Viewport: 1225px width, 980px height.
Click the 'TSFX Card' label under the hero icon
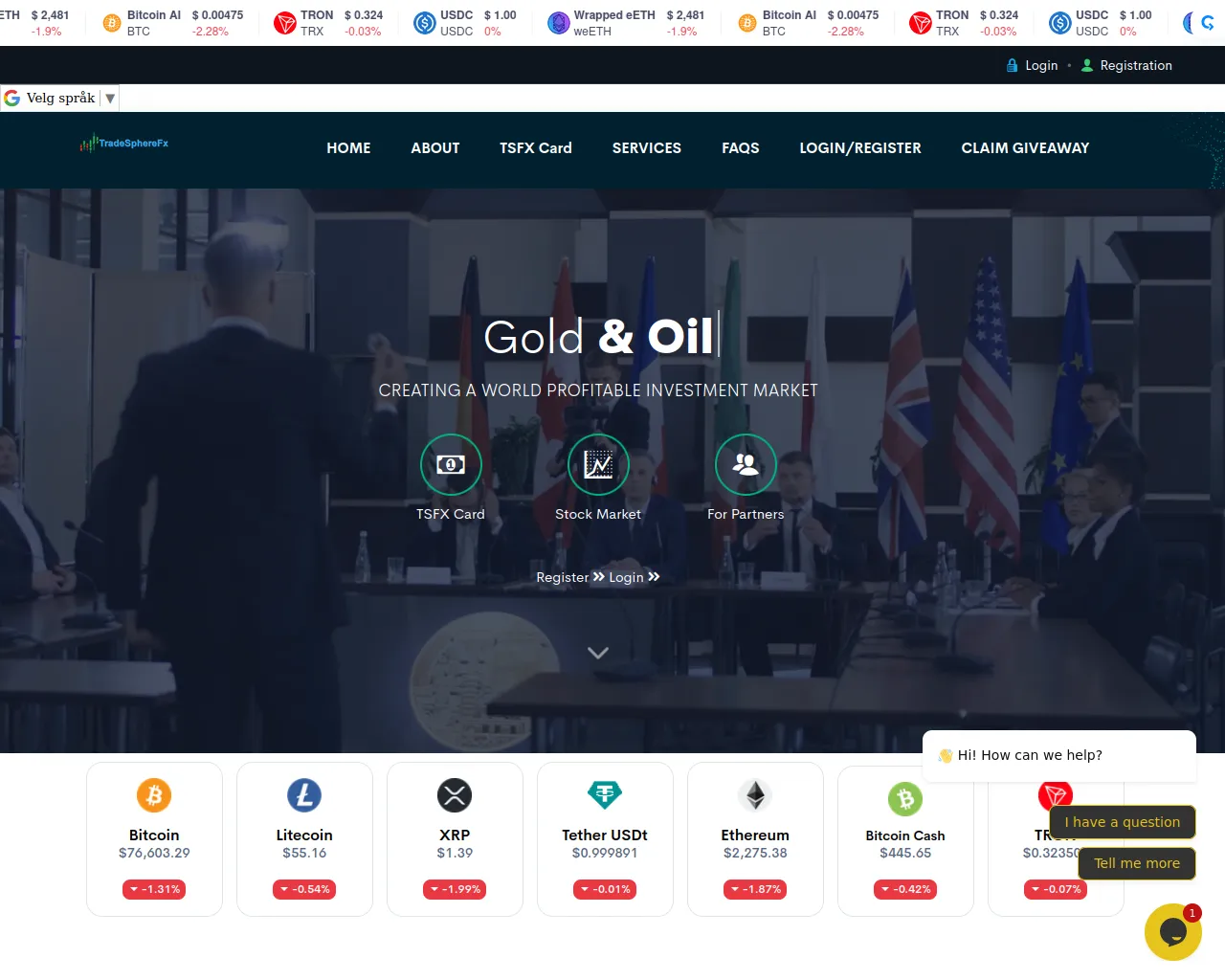451,514
